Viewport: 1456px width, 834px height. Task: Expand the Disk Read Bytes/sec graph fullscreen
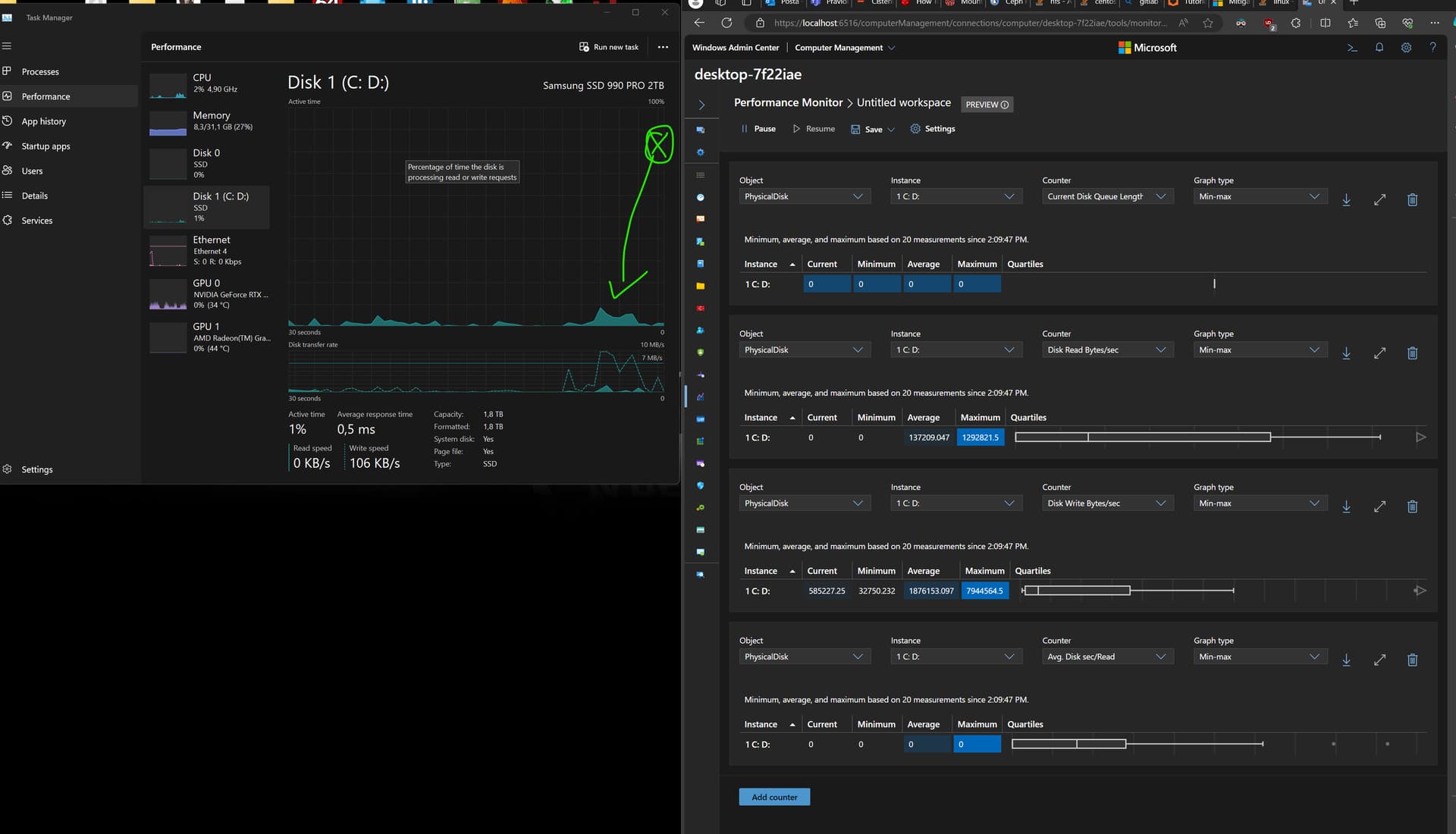1379,353
